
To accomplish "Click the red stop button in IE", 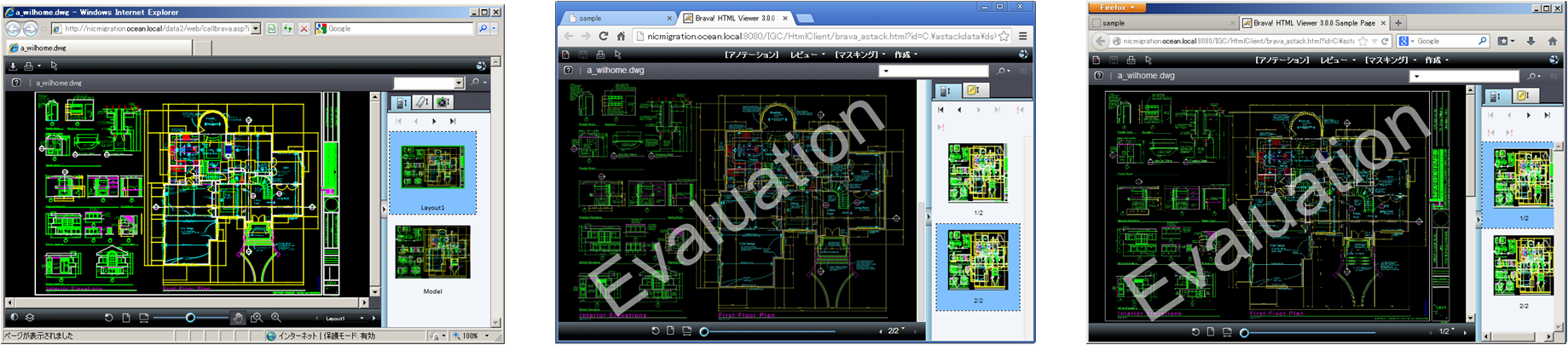I will [304, 29].
